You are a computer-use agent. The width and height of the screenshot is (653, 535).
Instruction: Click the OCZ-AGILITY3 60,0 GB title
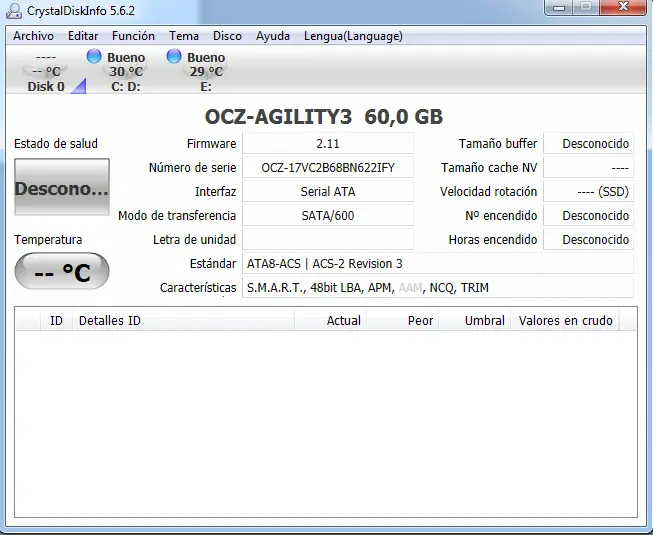point(324,117)
